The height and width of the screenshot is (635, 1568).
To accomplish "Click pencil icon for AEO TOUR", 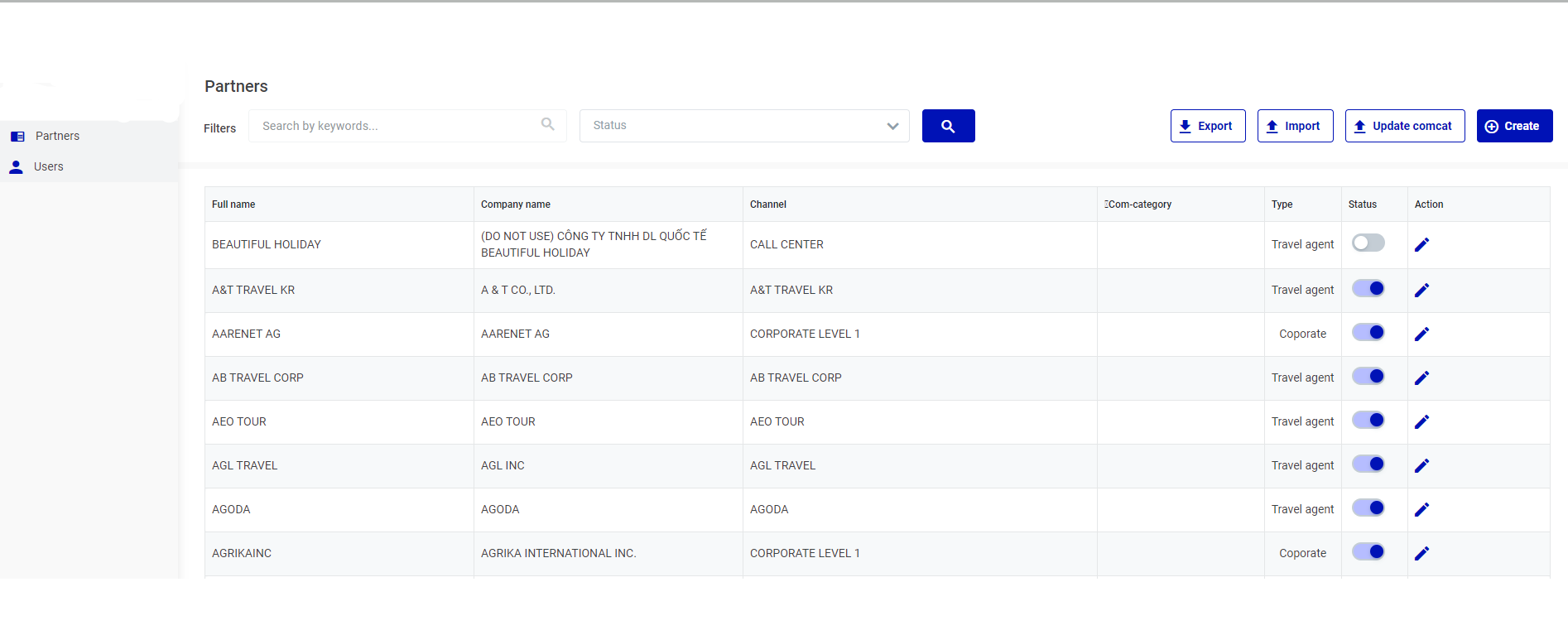I will click(x=1421, y=422).
